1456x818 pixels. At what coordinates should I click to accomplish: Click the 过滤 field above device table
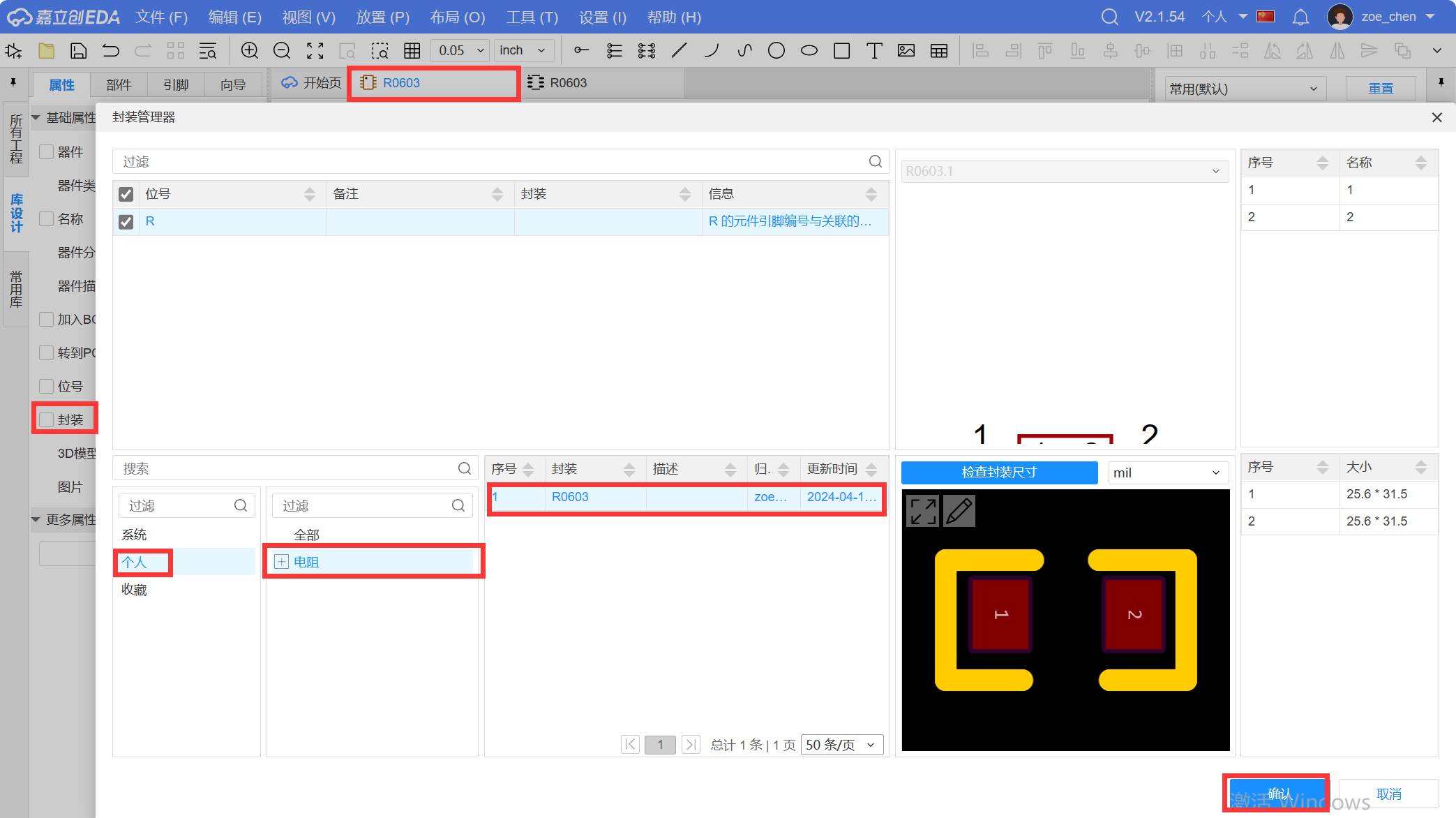pos(500,161)
